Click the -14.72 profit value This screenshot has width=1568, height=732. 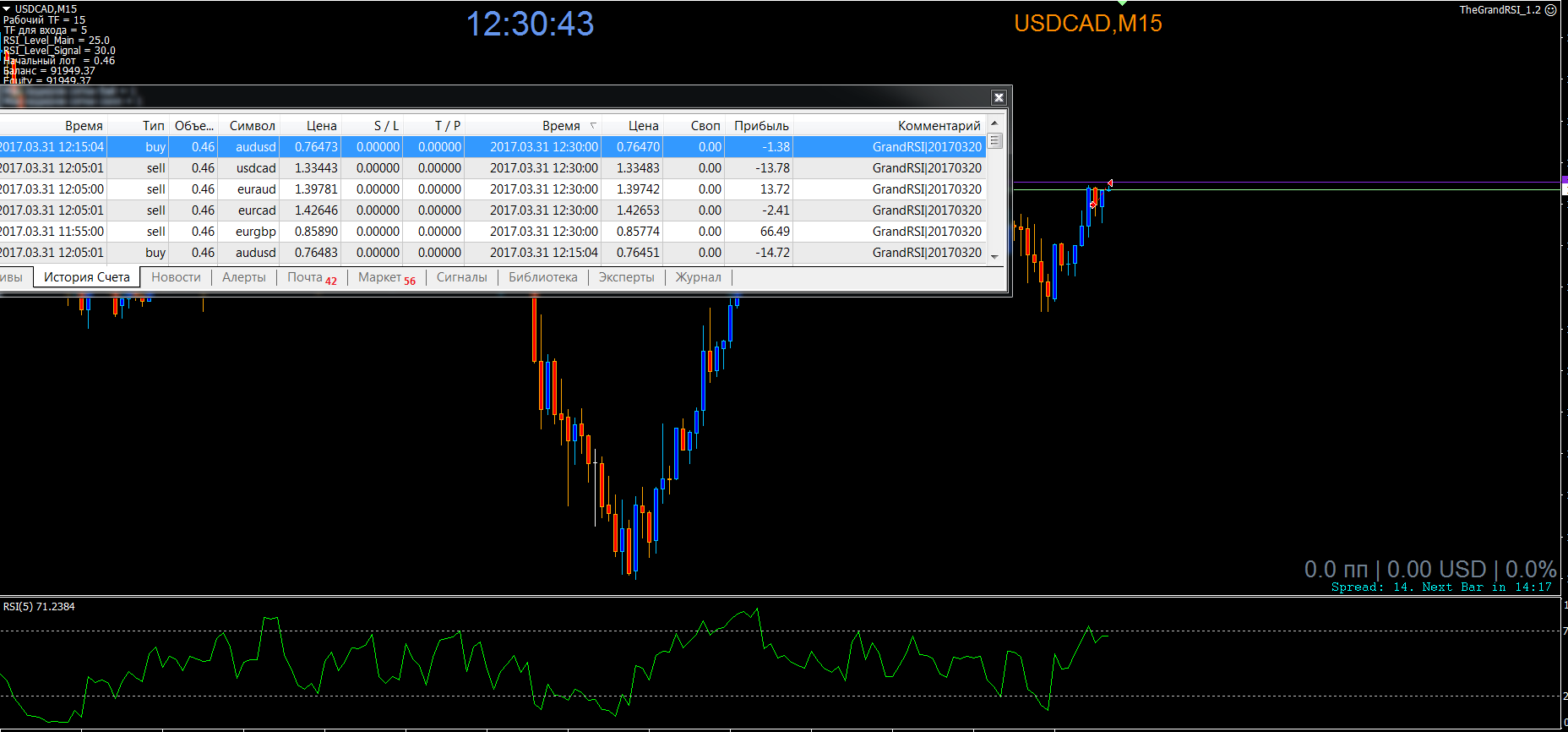pos(772,252)
